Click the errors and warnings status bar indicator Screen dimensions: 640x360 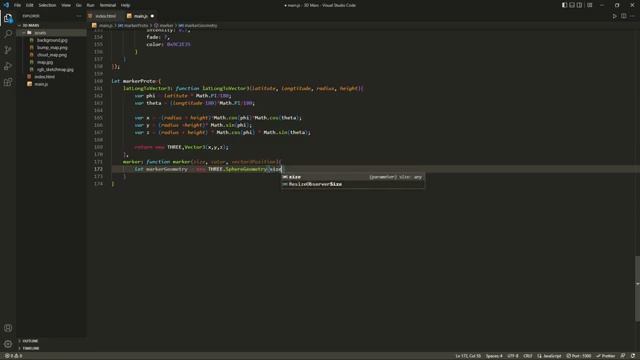click(x=13, y=356)
